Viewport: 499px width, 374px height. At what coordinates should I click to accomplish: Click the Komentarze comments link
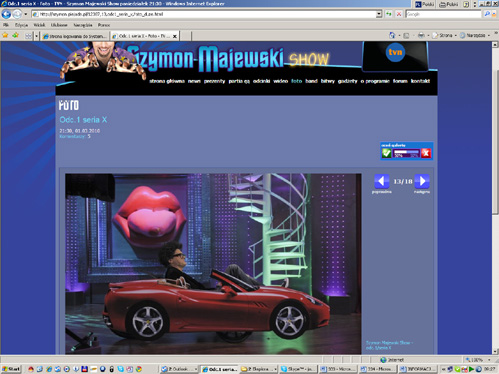tap(72, 136)
